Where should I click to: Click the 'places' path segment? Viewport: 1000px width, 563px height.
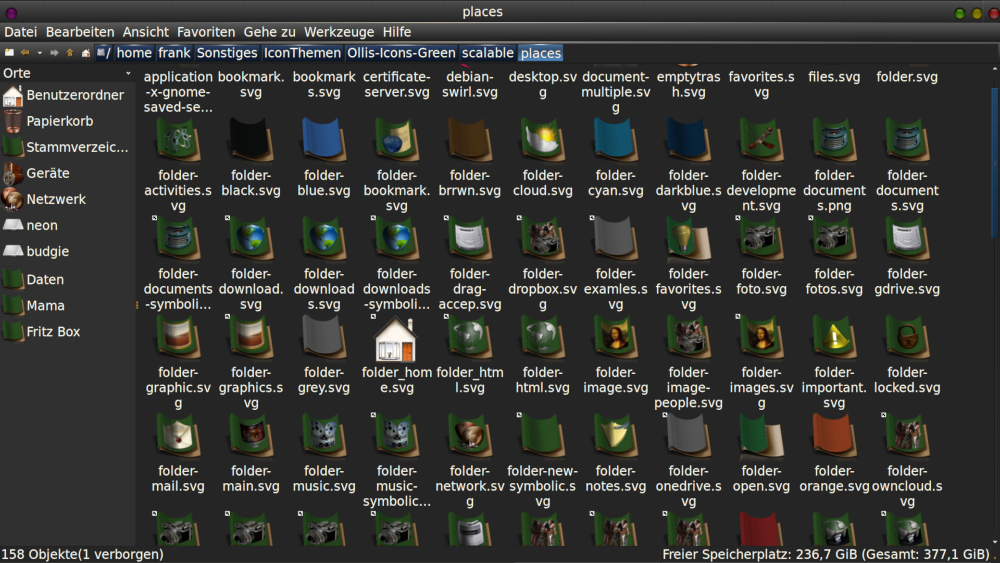click(x=541, y=53)
